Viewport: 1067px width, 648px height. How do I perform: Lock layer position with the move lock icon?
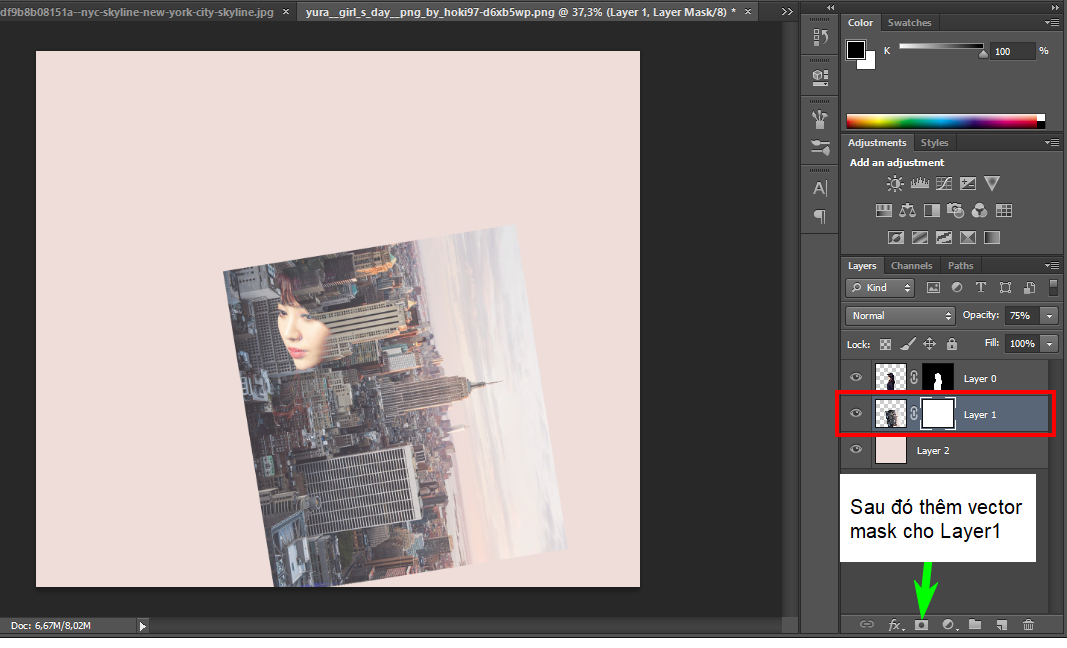(929, 343)
